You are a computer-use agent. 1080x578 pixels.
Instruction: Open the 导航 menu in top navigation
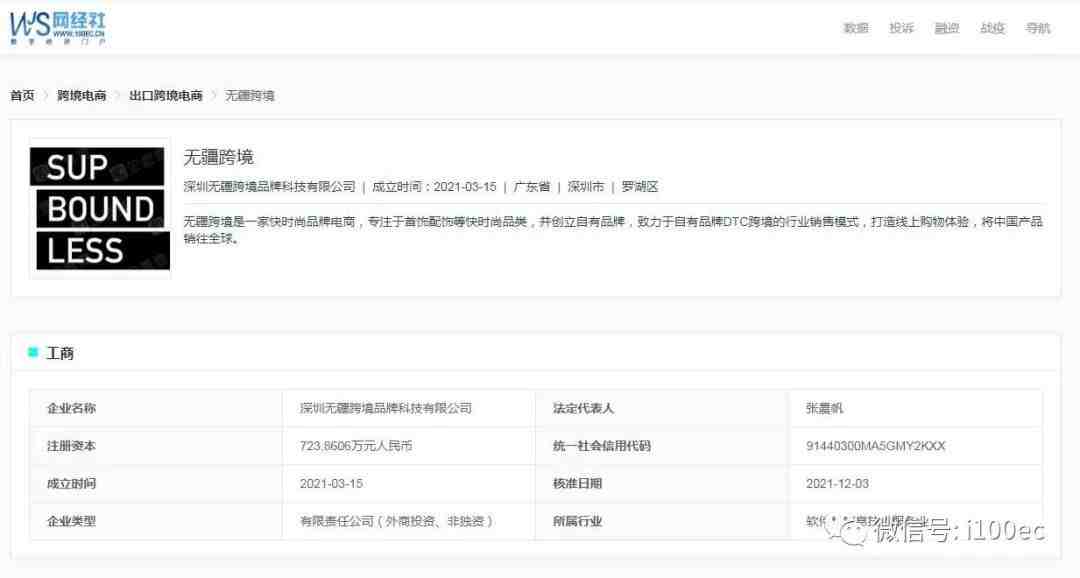pyautogui.click(x=1038, y=28)
